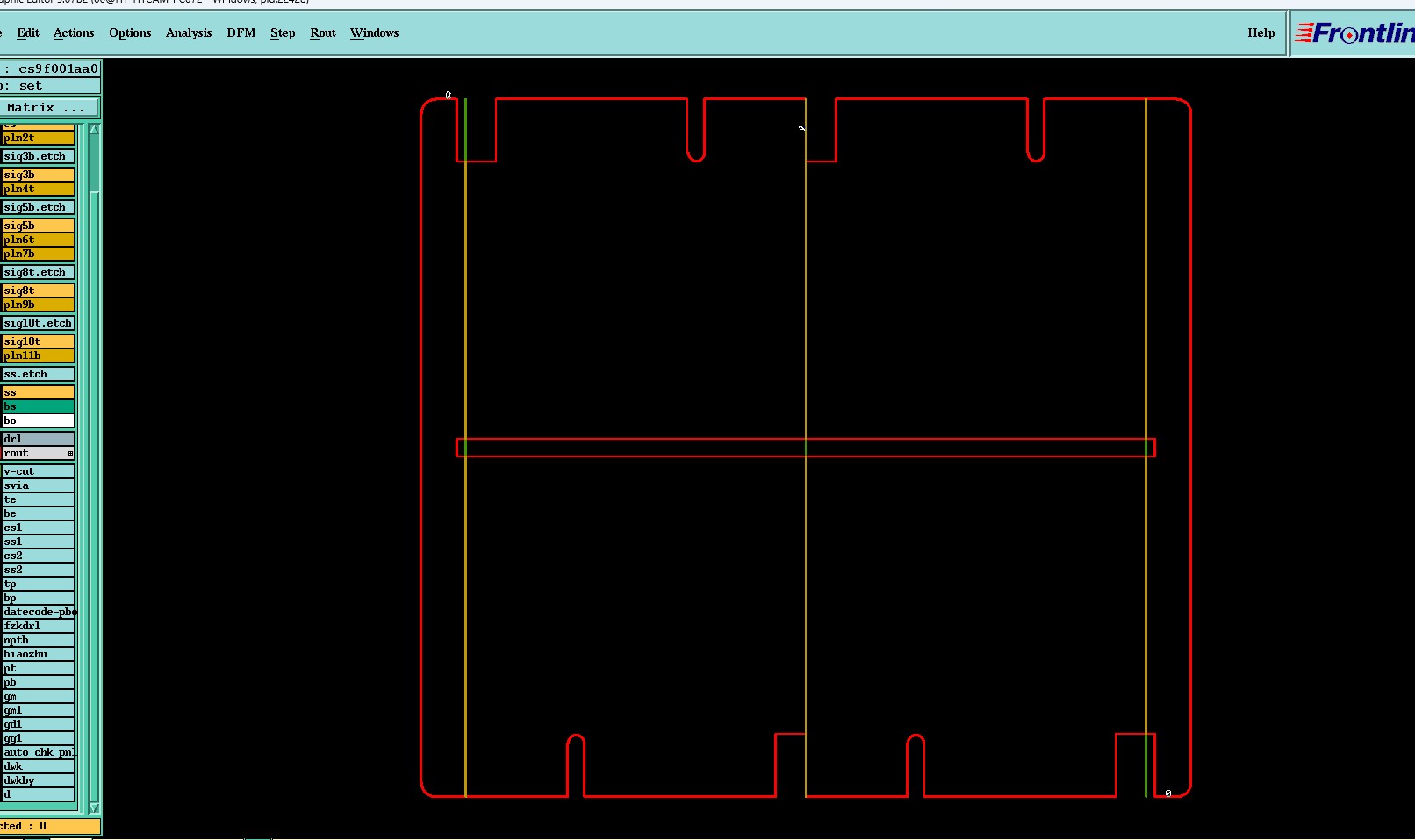
Task: Select the datecode-pb layer
Action: click(38, 612)
